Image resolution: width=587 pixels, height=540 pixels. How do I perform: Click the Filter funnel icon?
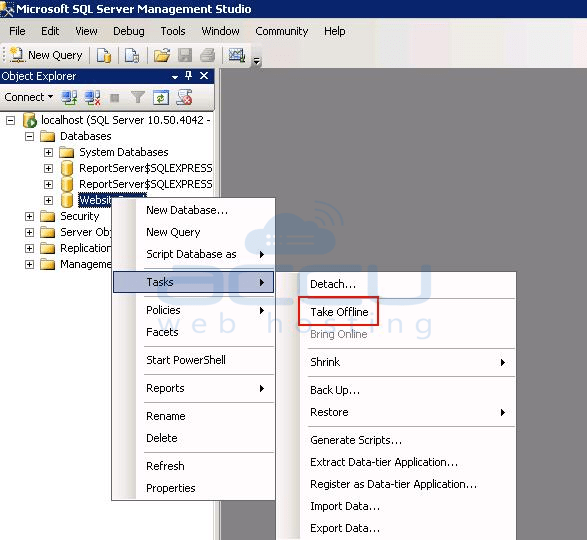point(138,98)
